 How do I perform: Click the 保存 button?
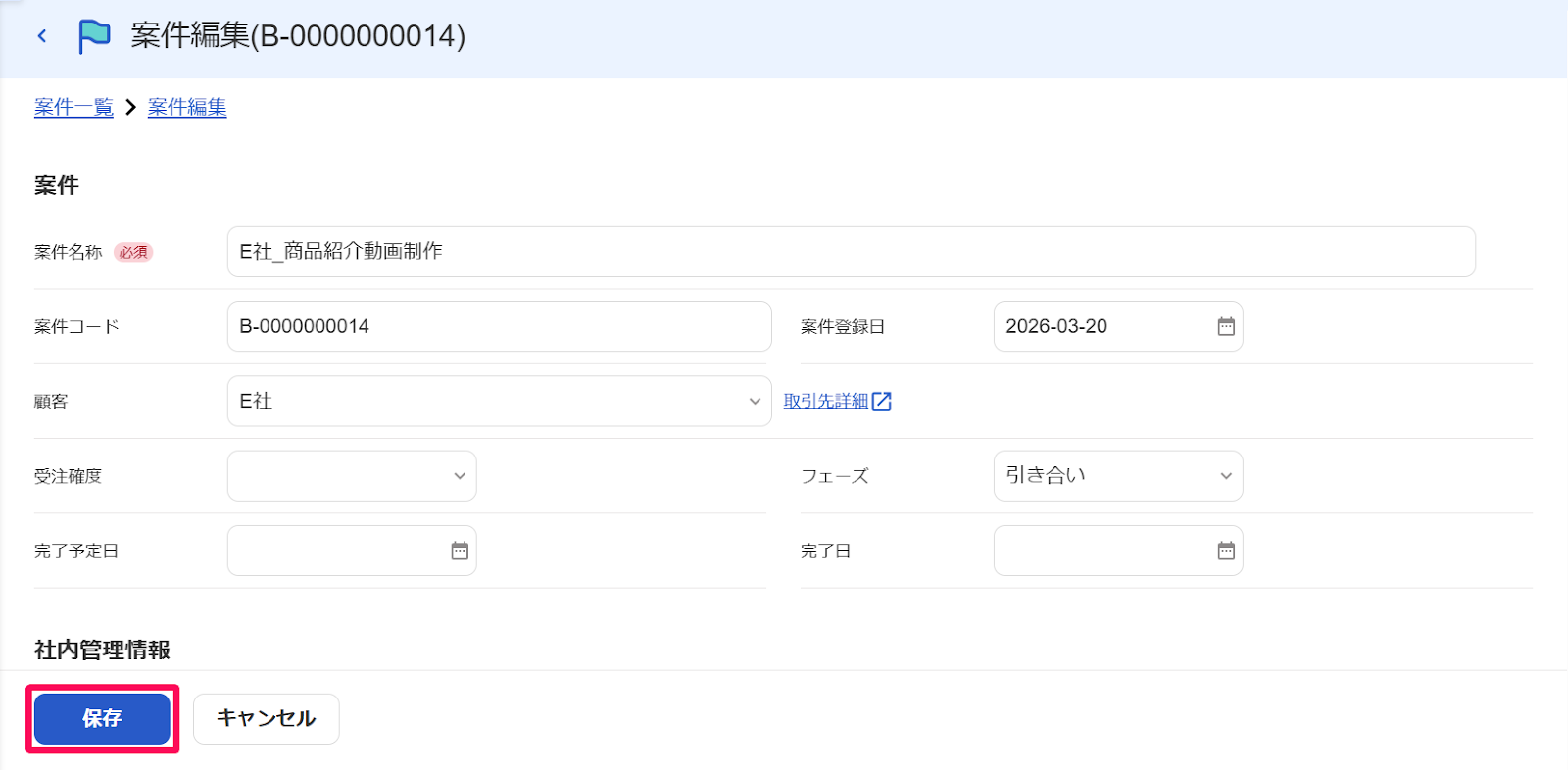click(102, 718)
